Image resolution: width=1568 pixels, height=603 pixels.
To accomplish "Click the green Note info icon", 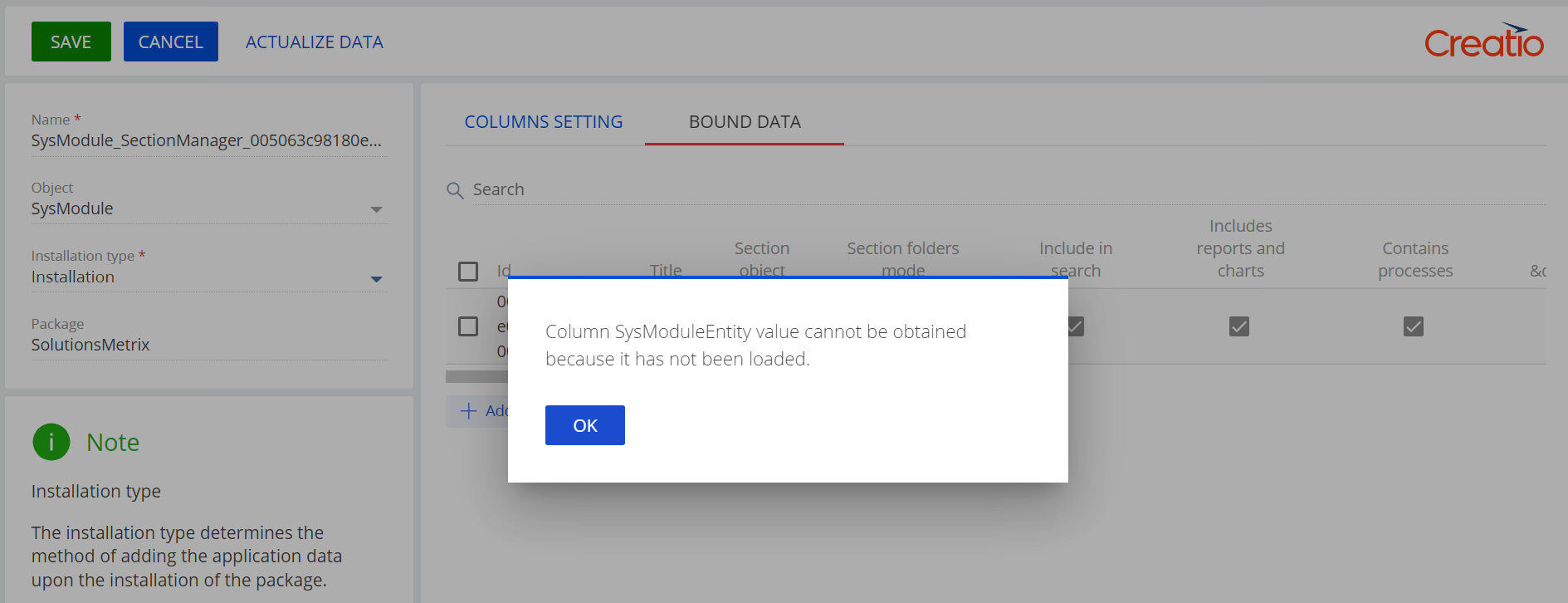I will (x=51, y=442).
